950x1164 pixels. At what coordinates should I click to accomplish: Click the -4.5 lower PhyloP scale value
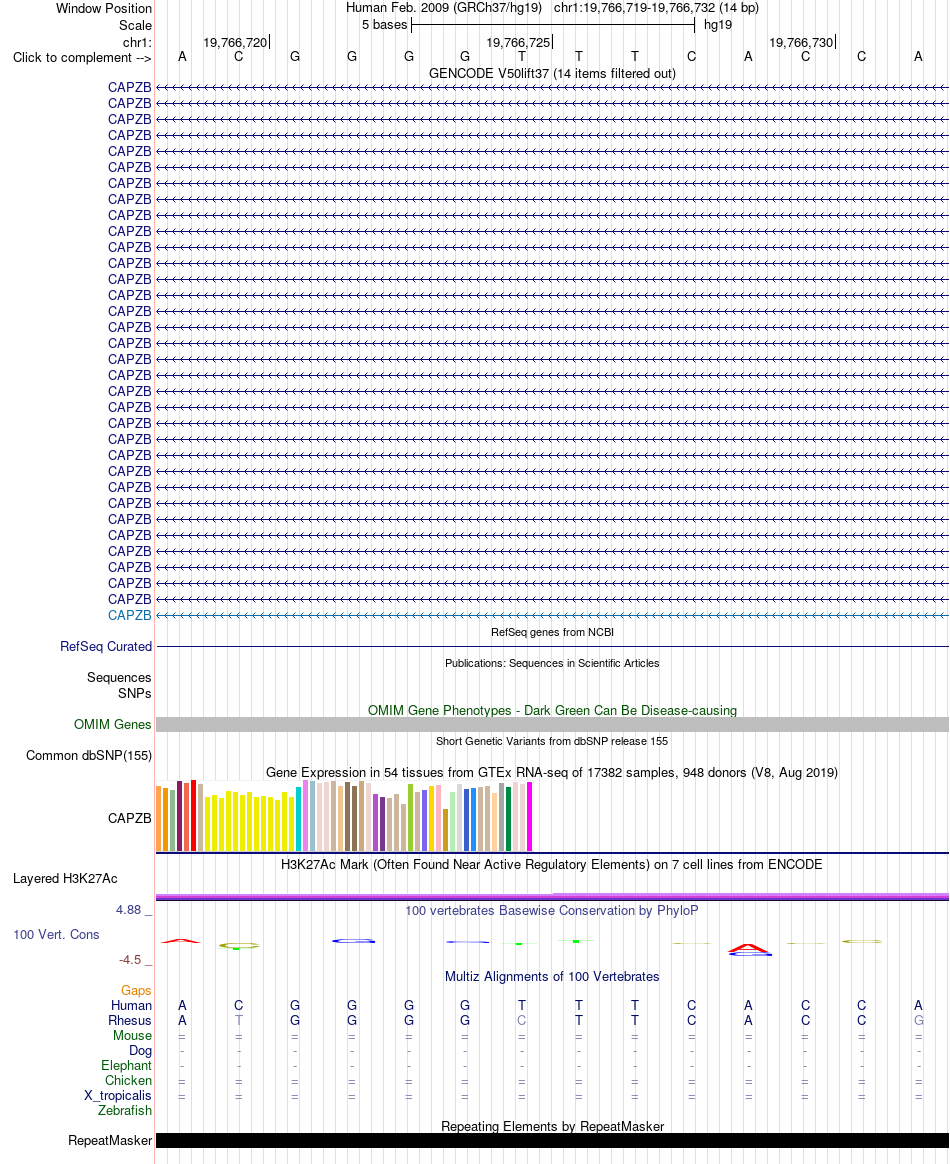[131, 961]
